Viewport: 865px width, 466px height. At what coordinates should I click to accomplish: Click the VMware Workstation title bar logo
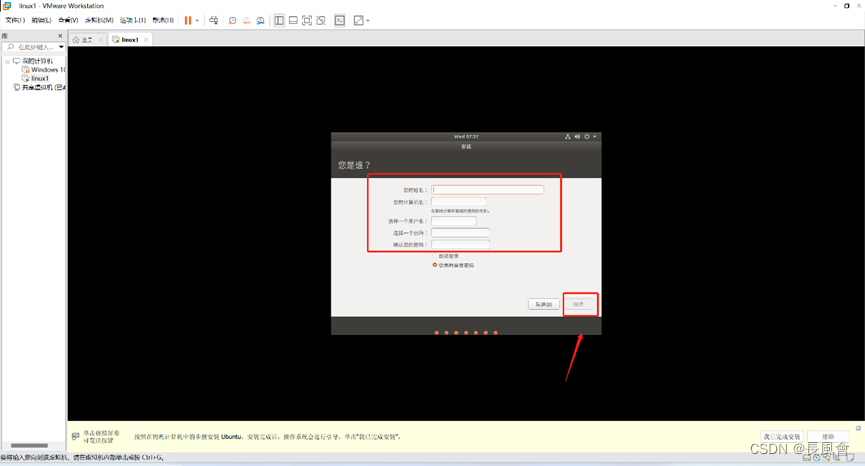tap(7, 6)
